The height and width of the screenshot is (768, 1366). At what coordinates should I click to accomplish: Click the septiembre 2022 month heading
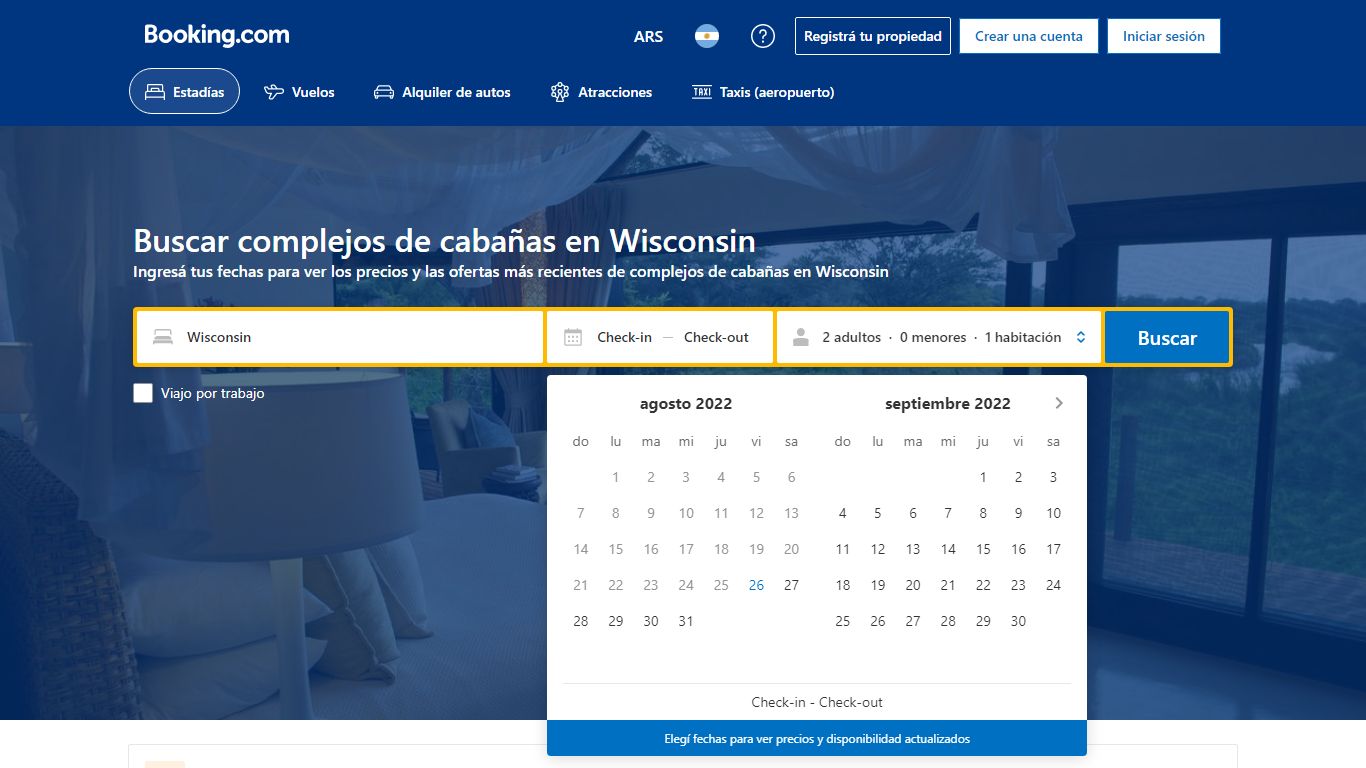[948, 404]
